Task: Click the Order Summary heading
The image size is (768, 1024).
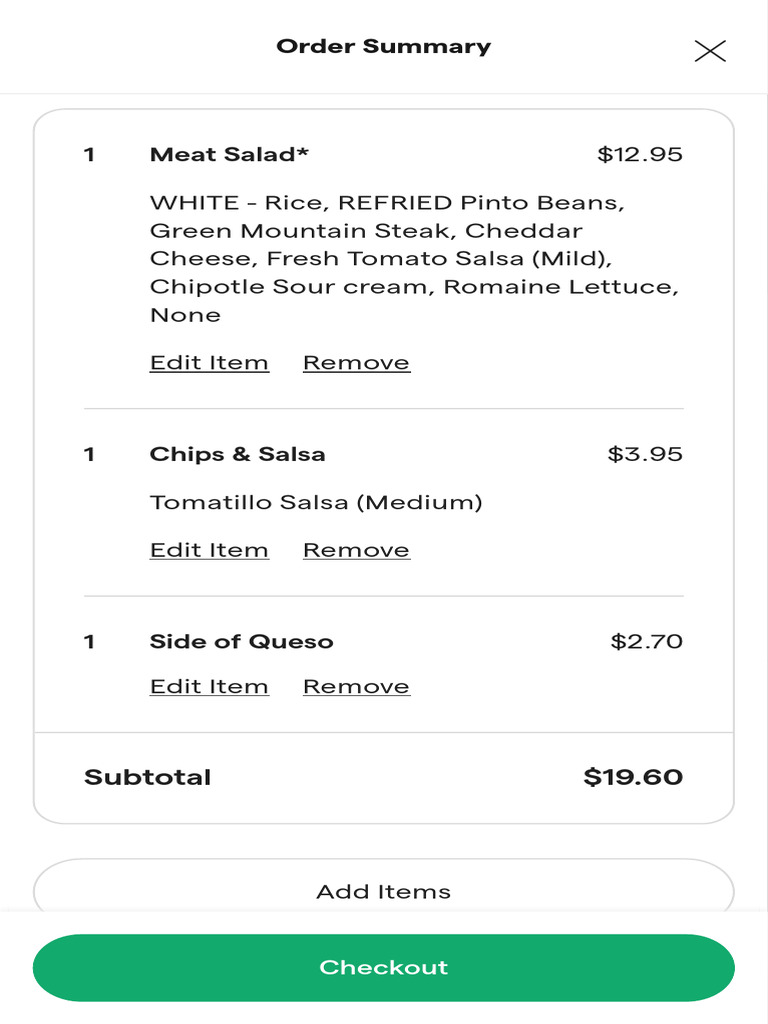Action: point(384,46)
